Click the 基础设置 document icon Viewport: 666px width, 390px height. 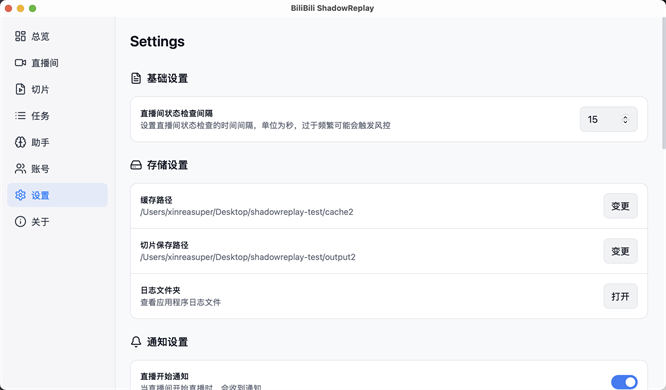tap(136, 78)
